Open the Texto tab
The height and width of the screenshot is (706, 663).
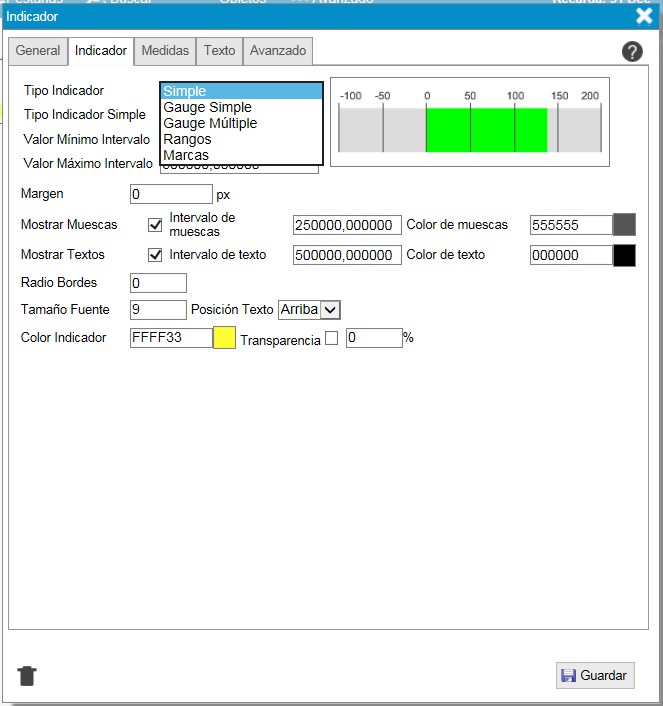[x=220, y=51]
